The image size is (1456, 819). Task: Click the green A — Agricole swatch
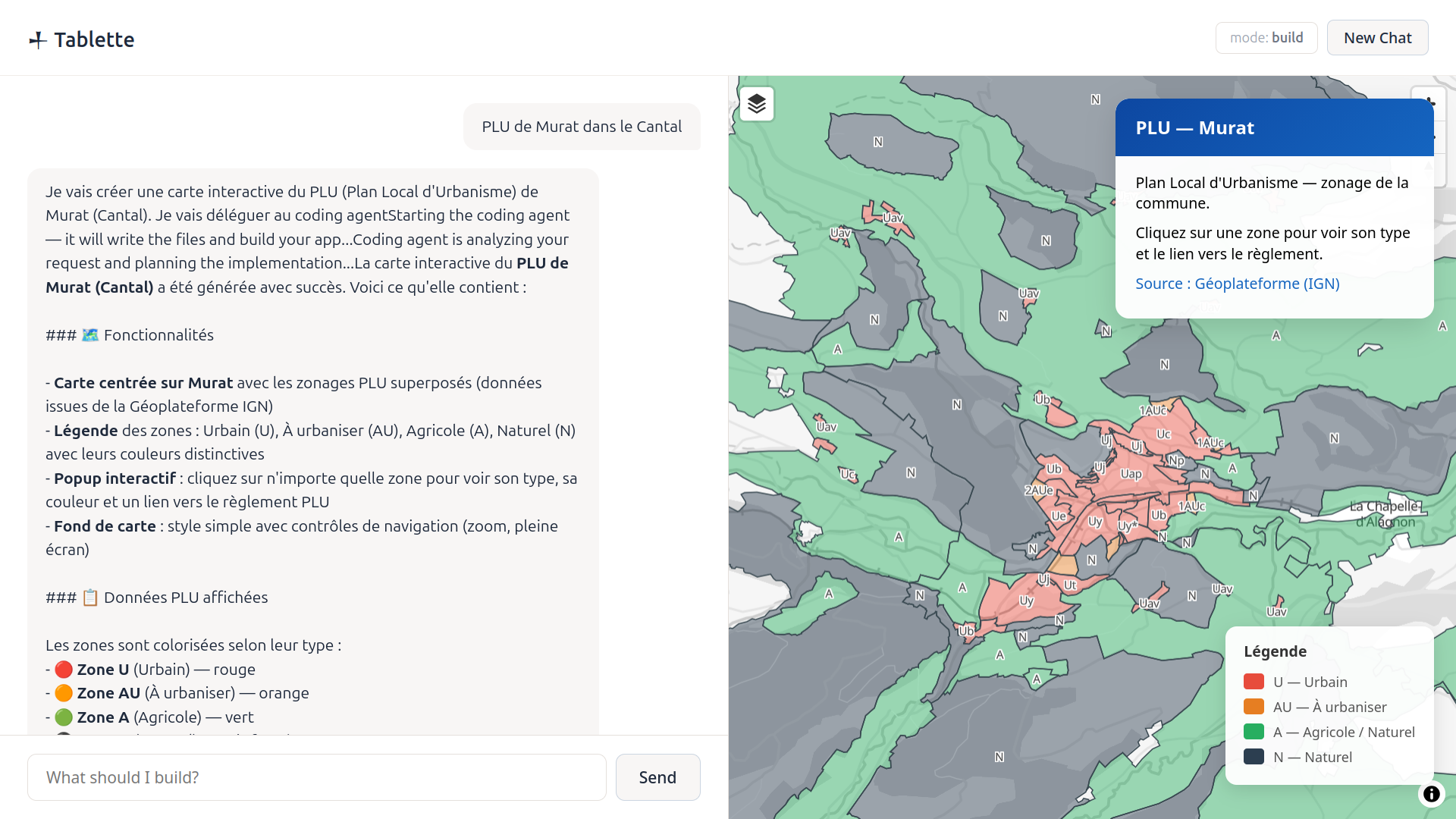1254,732
